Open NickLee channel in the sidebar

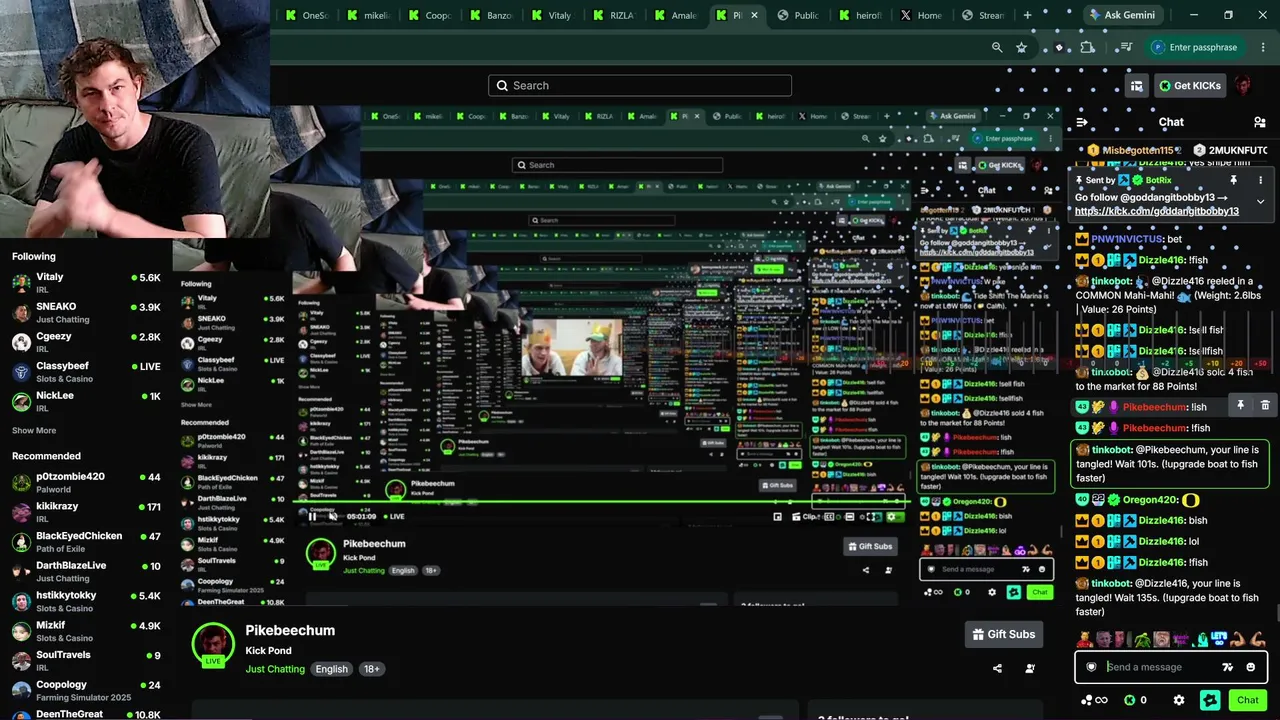[x=86, y=401]
